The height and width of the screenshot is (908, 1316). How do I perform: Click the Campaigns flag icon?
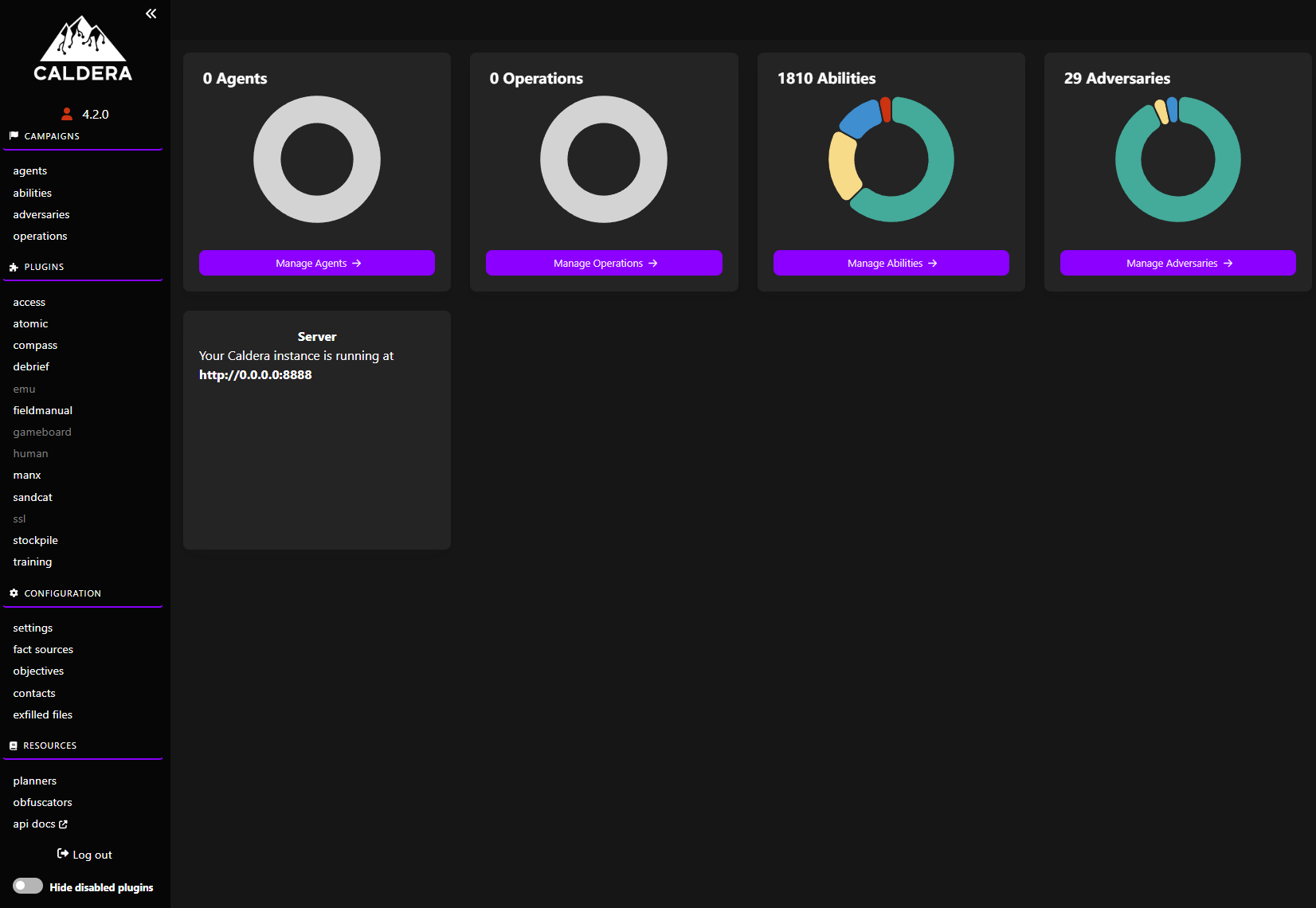[x=14, y=136]
